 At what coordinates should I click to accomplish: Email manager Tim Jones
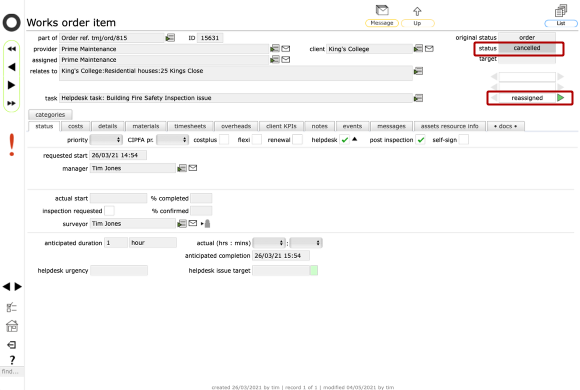[193, 168]
